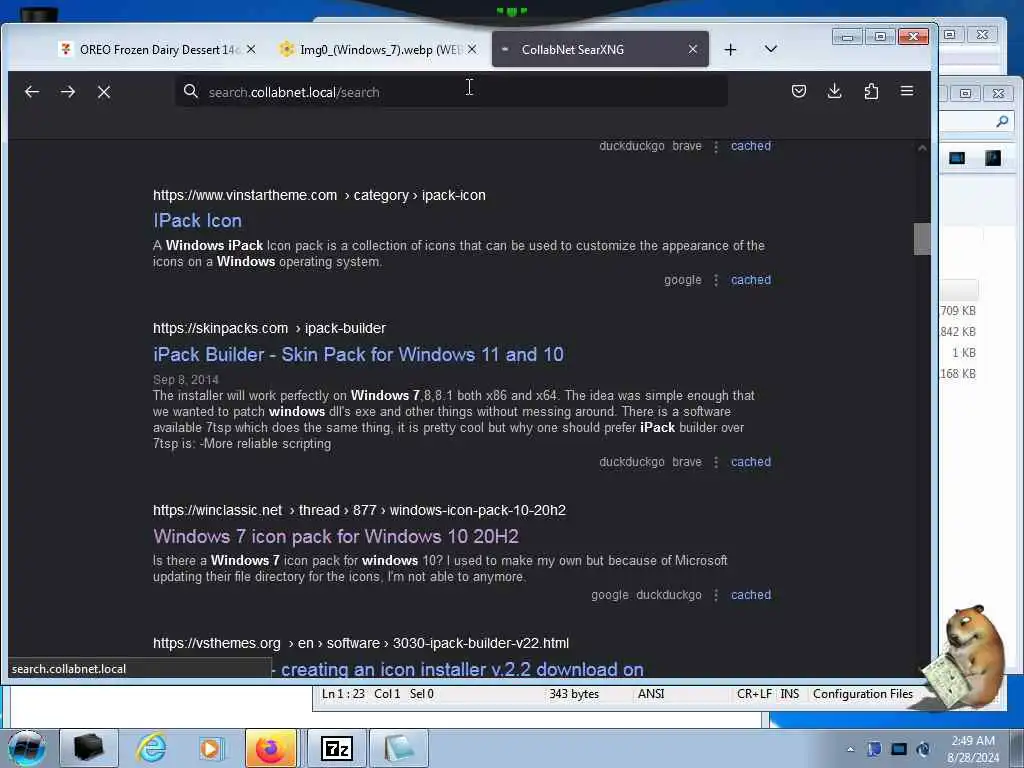Image resolution: width=1024 pixels, height=768 pixels.
Task: Expand the list all tabs chevron
Action: [x=771, y=49]
